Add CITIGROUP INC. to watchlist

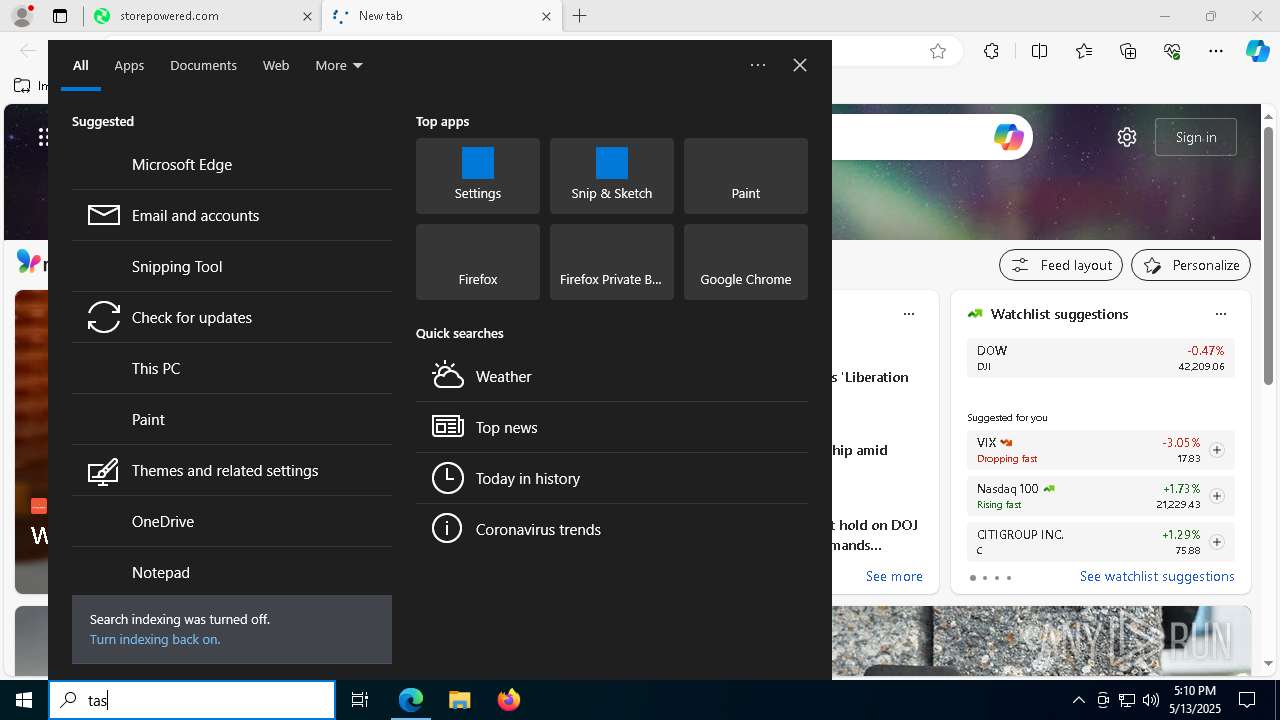point(1217,542)
